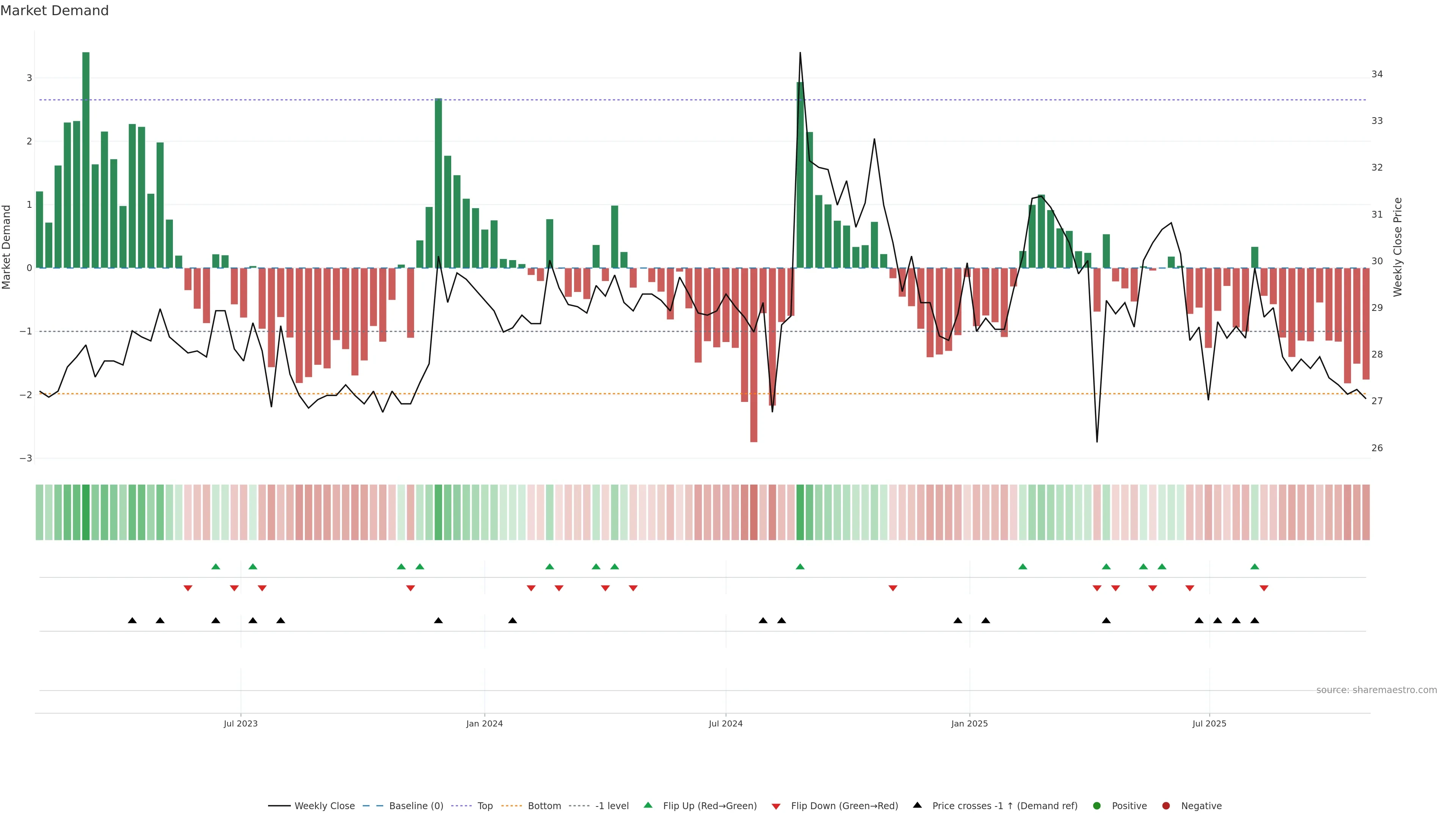Click black triangle legend icon for Price crosses
Image resolution: width=1456 pixels, height=819 pixels.
pos(917,805)
